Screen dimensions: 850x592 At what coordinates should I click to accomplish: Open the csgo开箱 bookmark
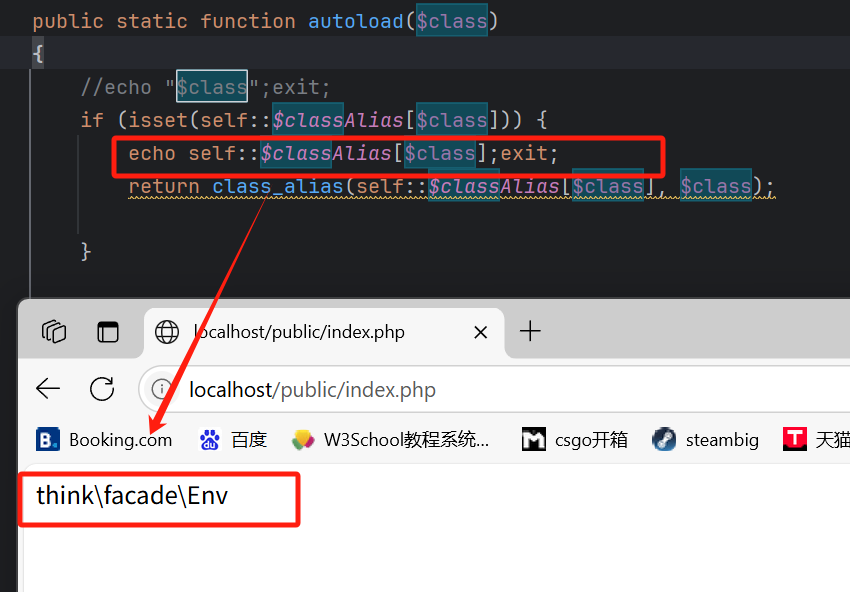coord(575,440)
